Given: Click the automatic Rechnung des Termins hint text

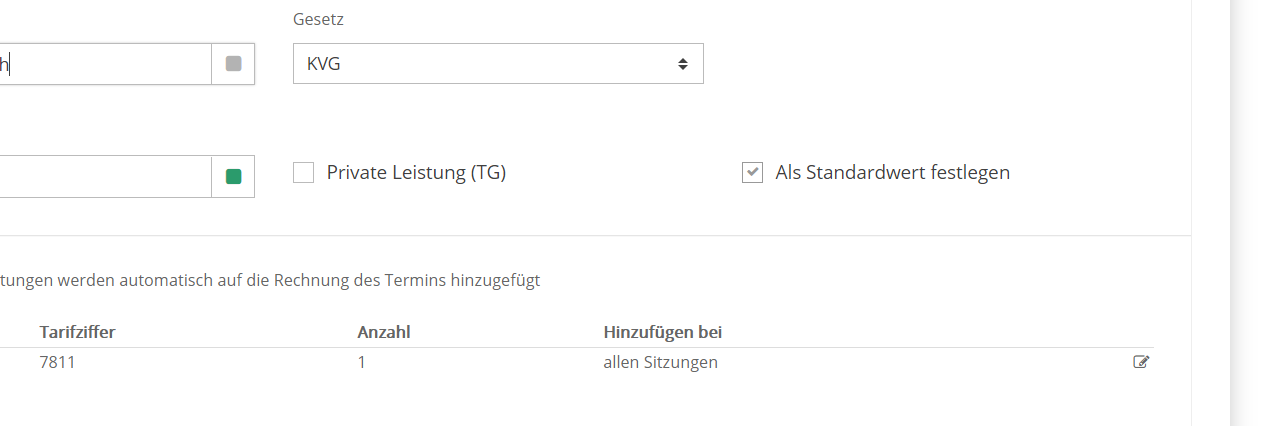Looking at the screenshot, I should [x=270, y=281].
